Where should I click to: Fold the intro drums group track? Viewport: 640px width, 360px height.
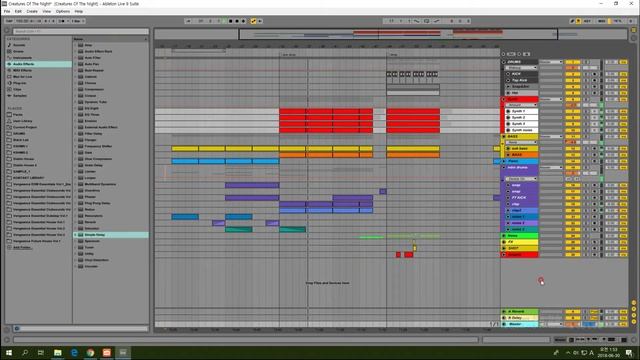point(504,167)
